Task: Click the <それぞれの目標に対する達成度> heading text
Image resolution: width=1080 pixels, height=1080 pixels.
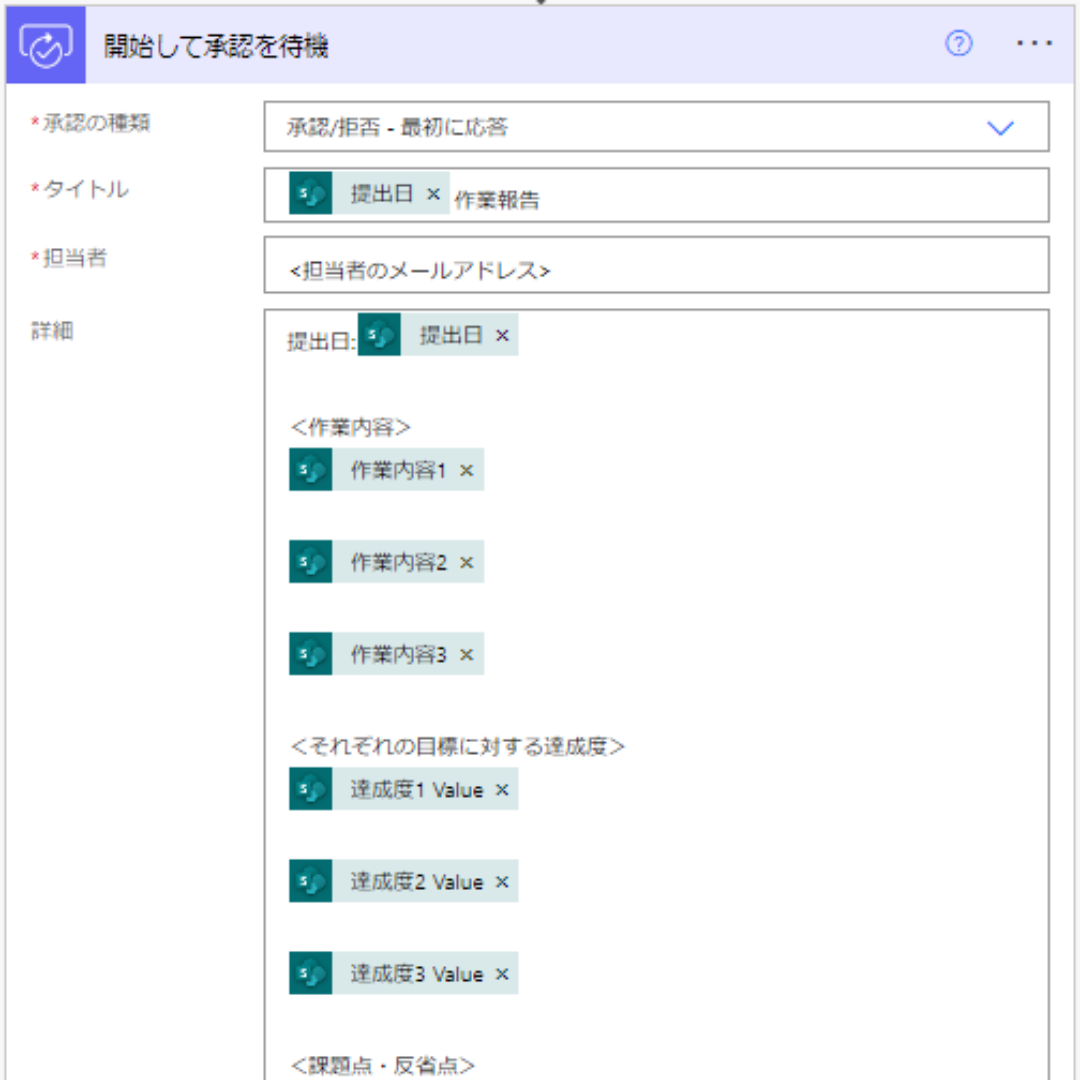Action: pos(457,747)
